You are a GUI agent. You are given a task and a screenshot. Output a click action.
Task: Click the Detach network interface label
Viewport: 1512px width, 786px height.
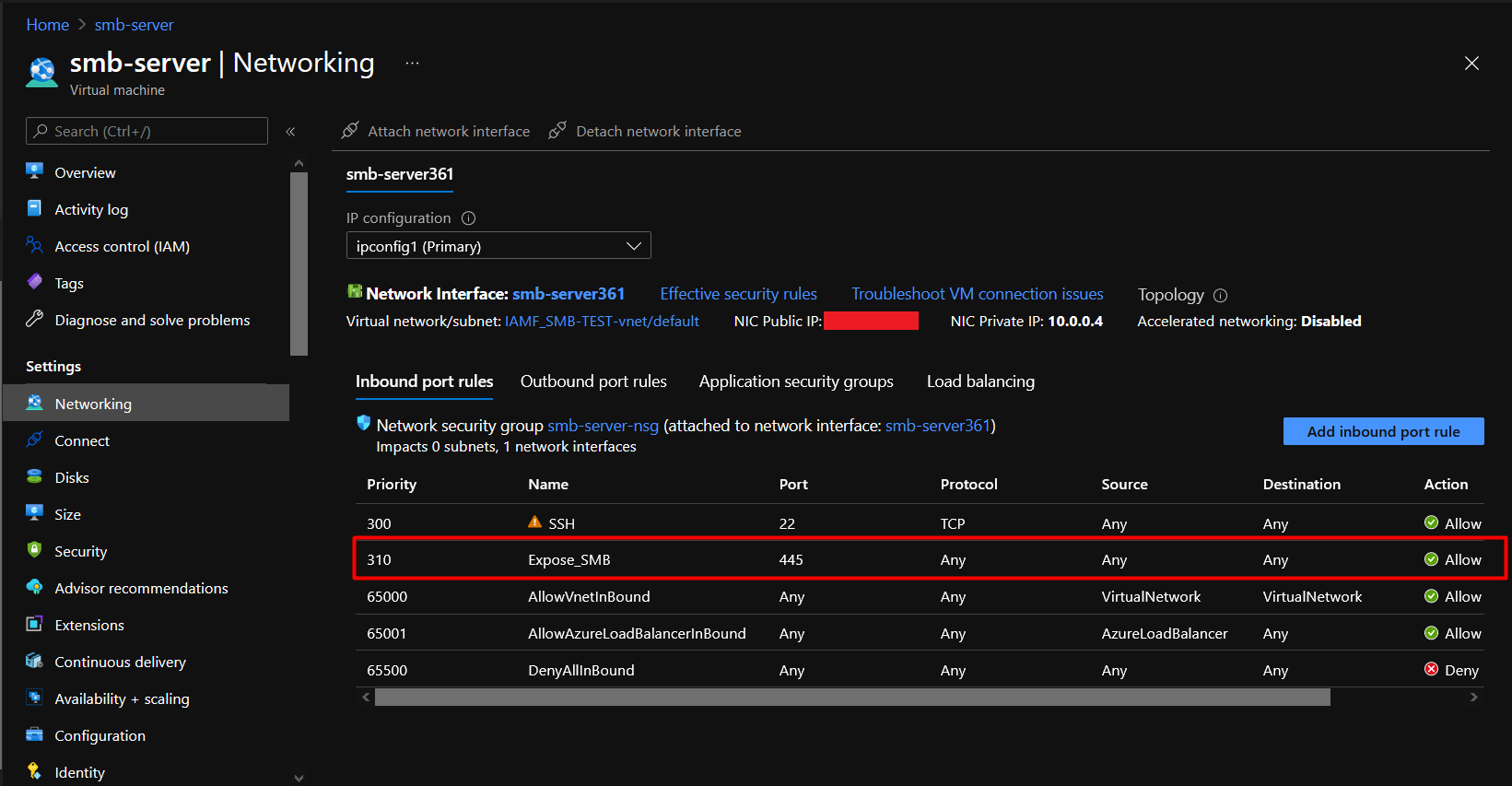[659, 132]
